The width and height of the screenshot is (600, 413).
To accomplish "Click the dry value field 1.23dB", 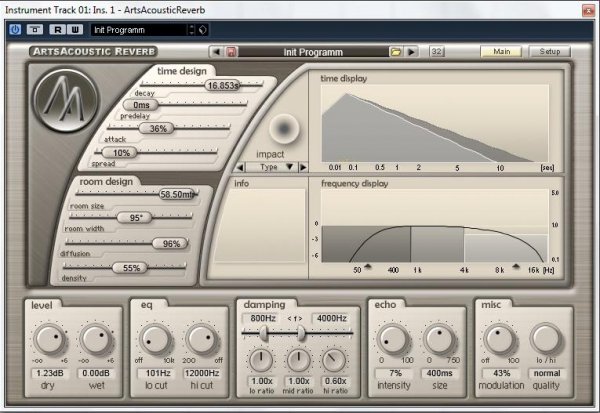I will coord(50,373).
